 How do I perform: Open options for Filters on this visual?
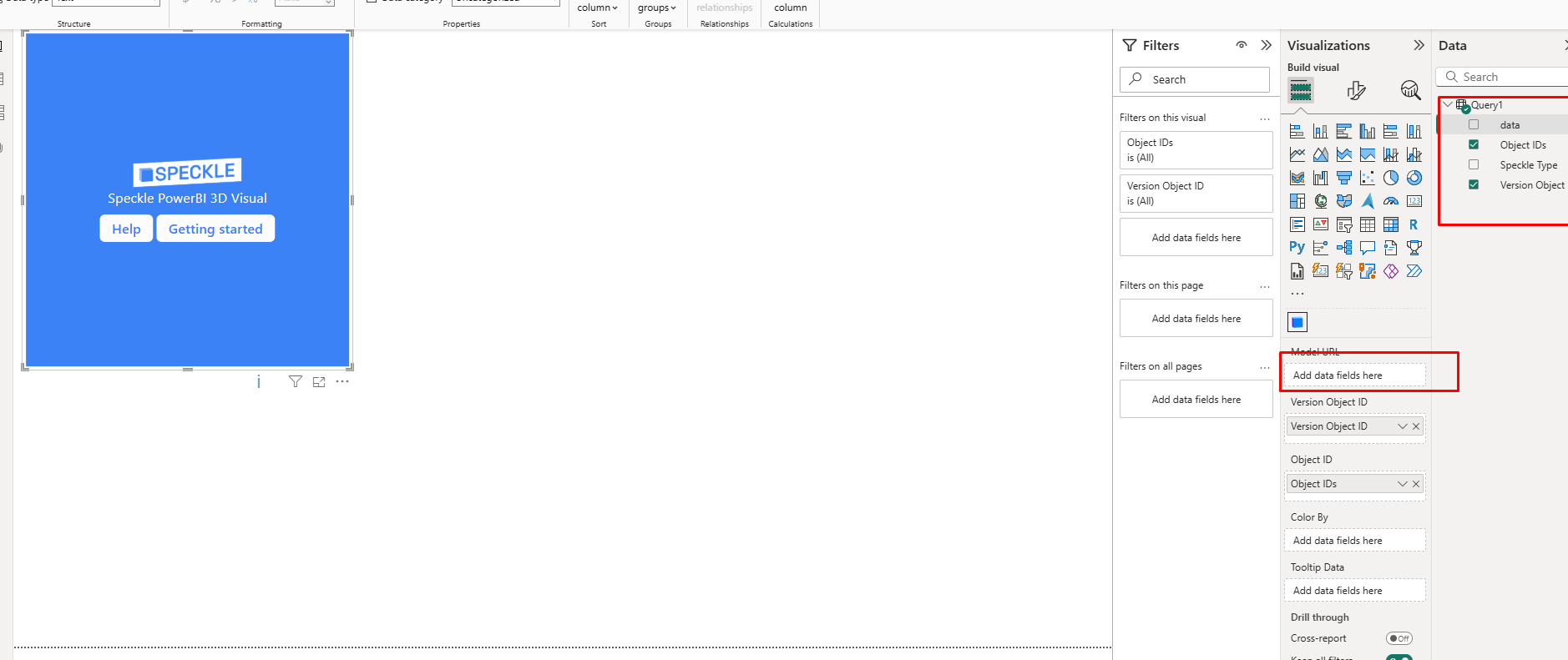tap(1265, 118)
